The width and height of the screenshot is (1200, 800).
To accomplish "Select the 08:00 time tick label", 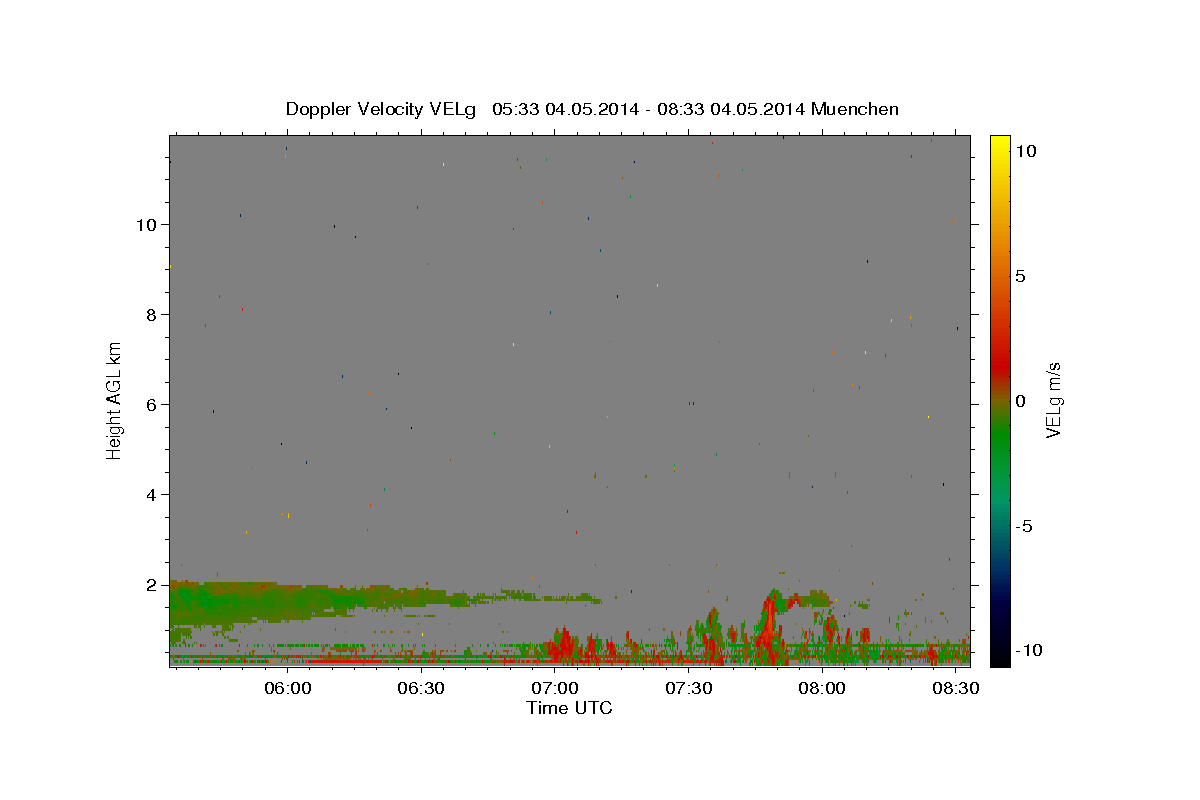I will pos(823,689).
